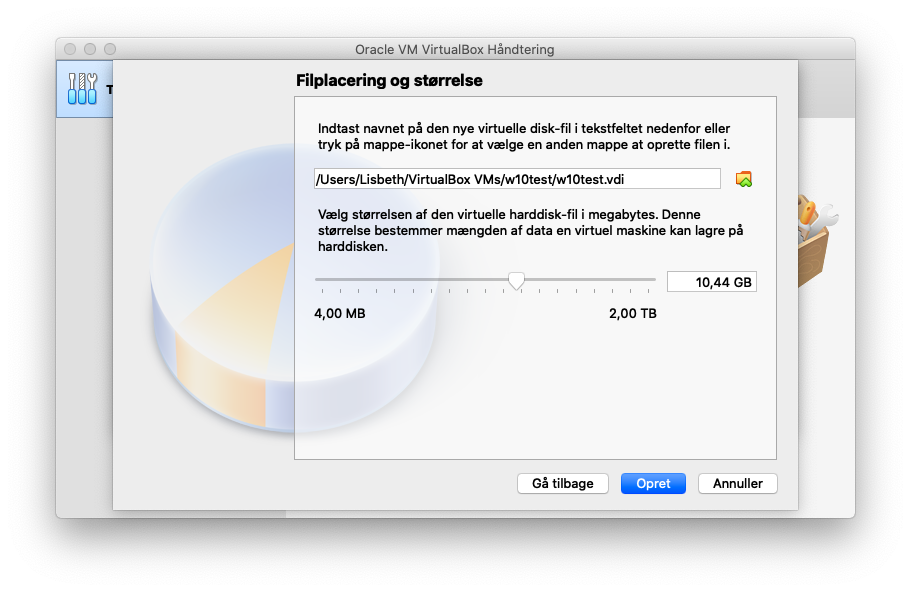911x592 pixels.
Task: Click the minimize window button
Action: (90, 49)
